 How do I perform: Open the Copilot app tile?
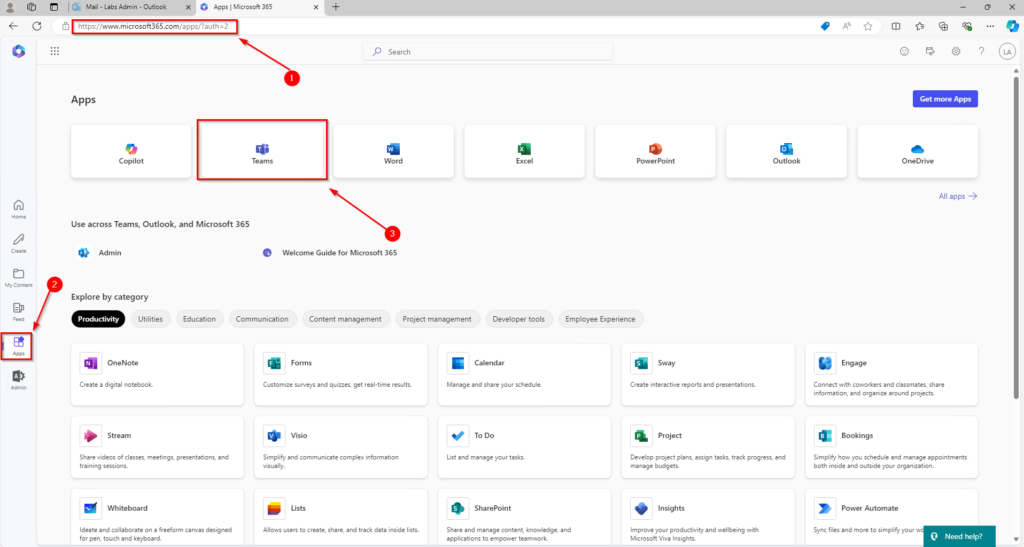point(131,151)
